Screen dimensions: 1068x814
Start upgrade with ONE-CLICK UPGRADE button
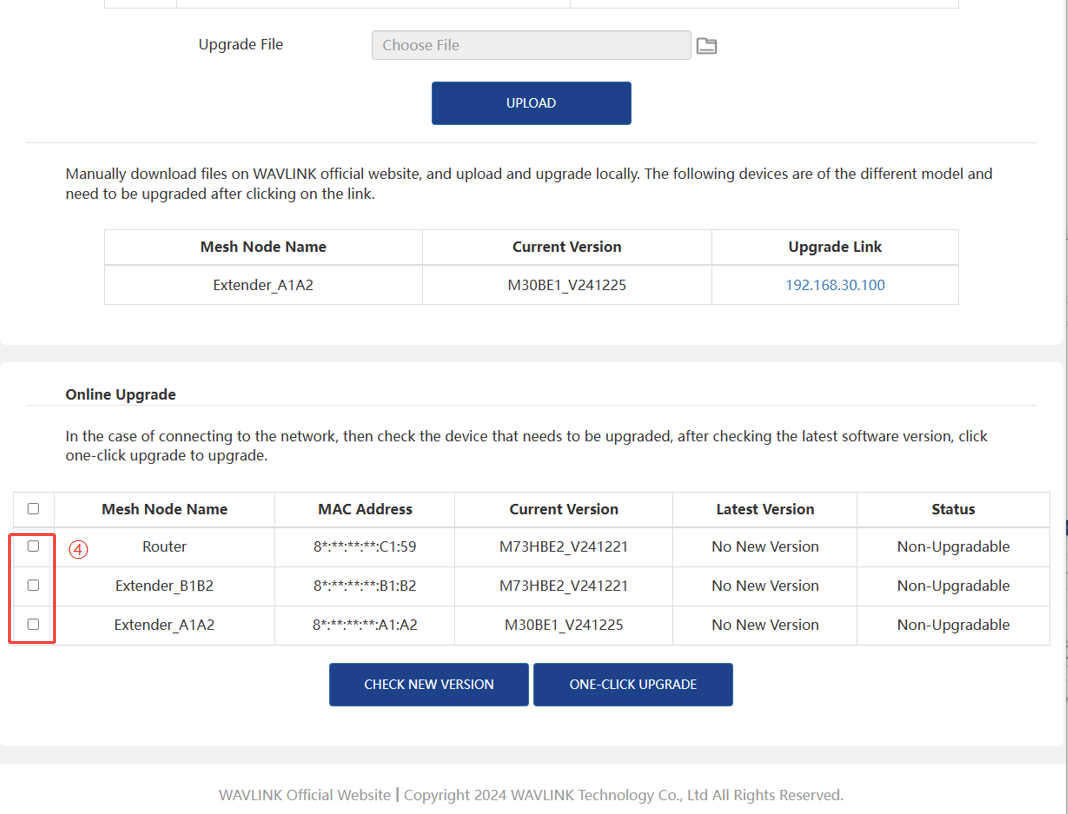coord(633,685)
